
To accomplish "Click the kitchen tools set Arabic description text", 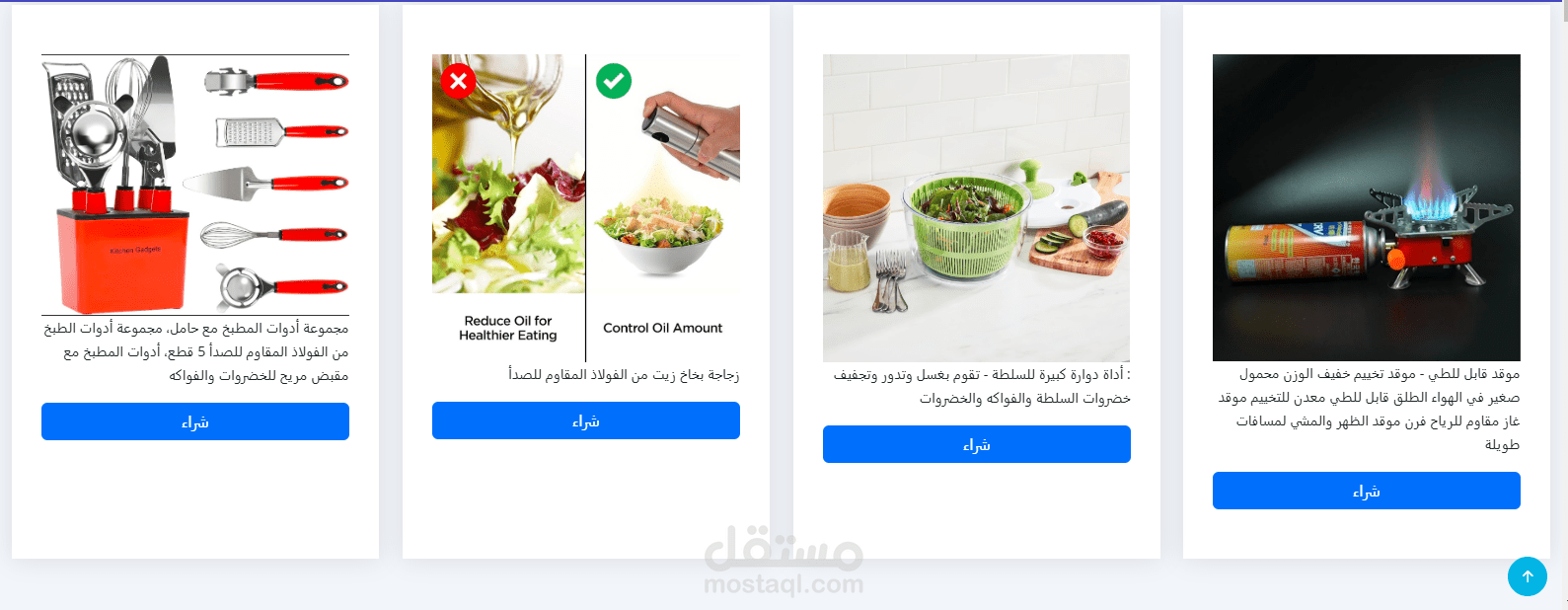I will 195,351.
